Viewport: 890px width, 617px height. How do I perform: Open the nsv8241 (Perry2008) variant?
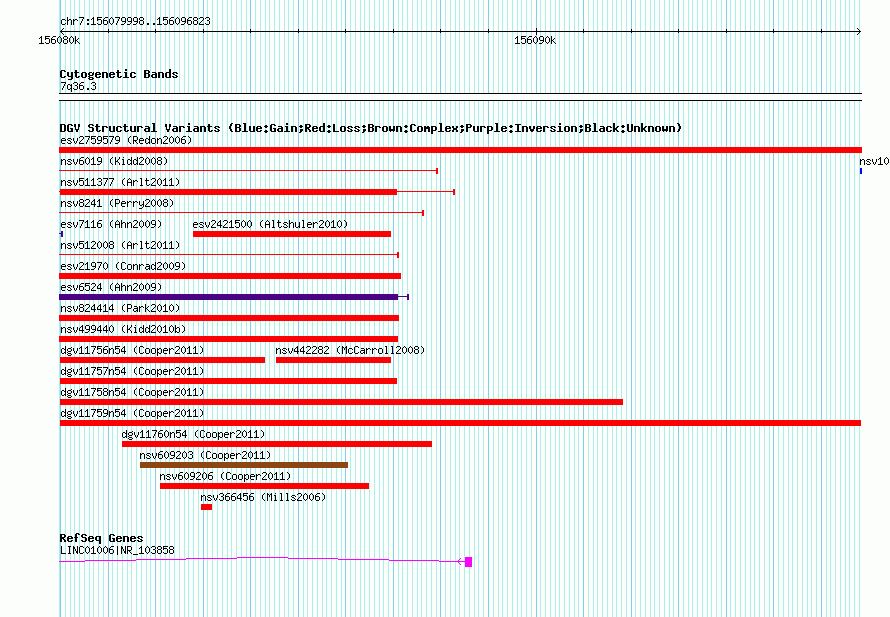[x=242, y=213]
